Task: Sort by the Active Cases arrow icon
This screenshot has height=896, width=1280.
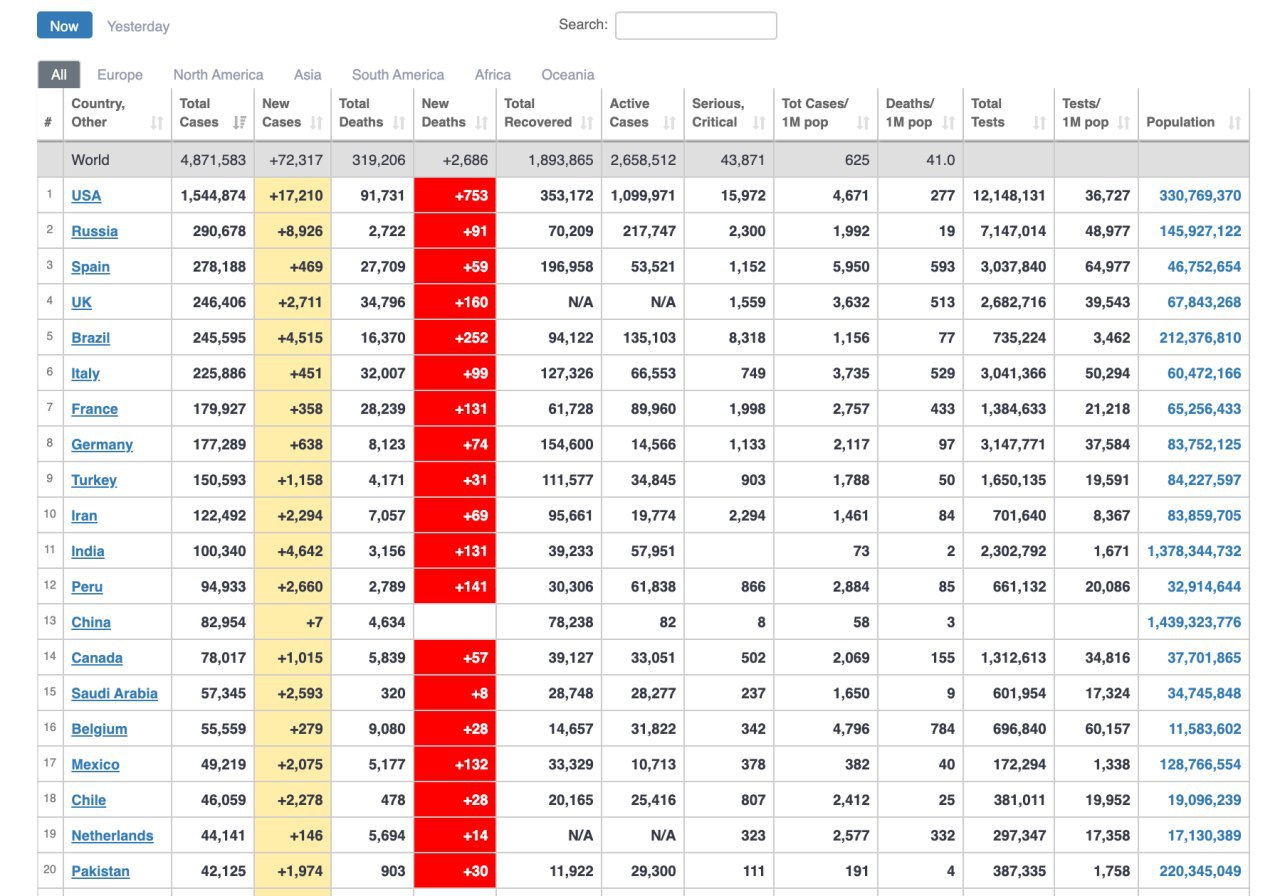Action: (x=669, y=123)
